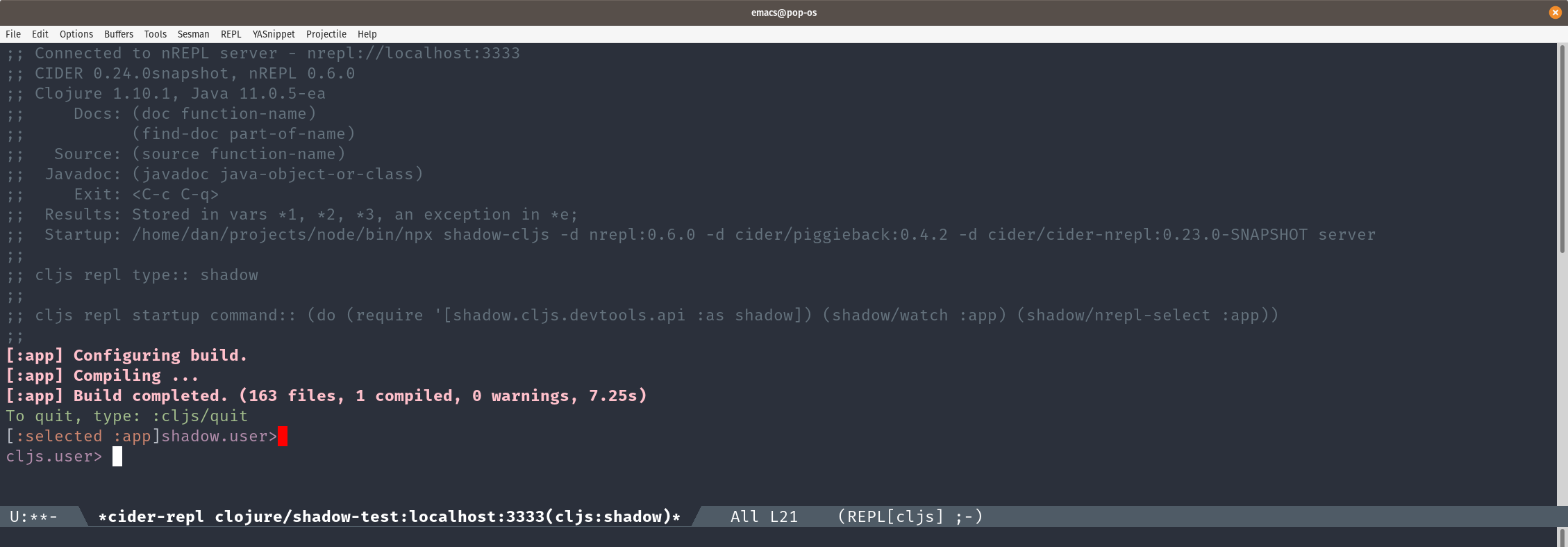The height and width of the screenshot is (547, 1568).
Task: Click the minibuffer scrollbar at bottom right
Action: (x=1562, y=537)
